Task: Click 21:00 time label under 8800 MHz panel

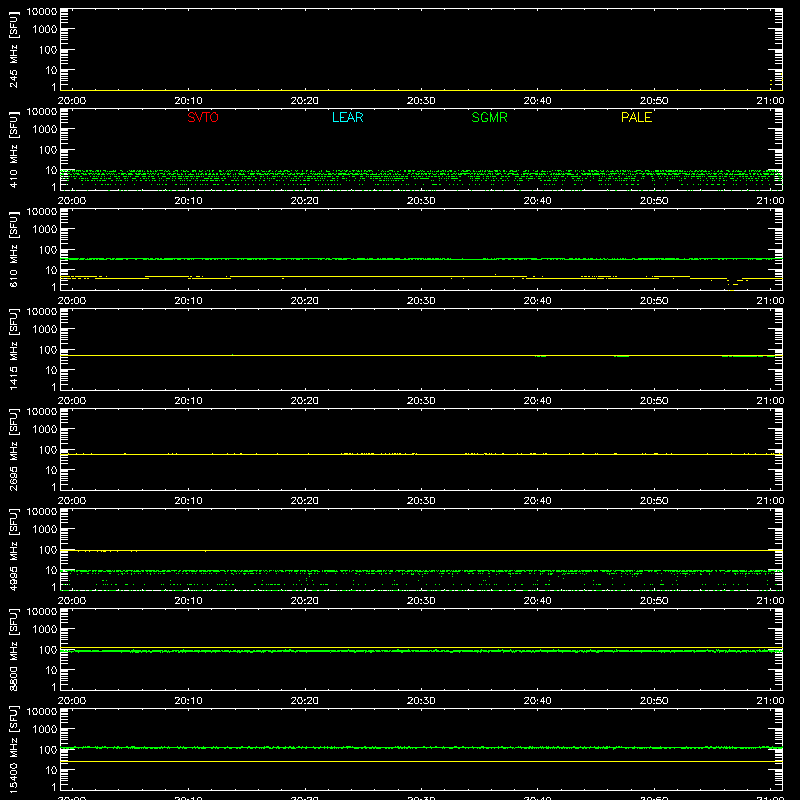Action: [x=770, y=701]
